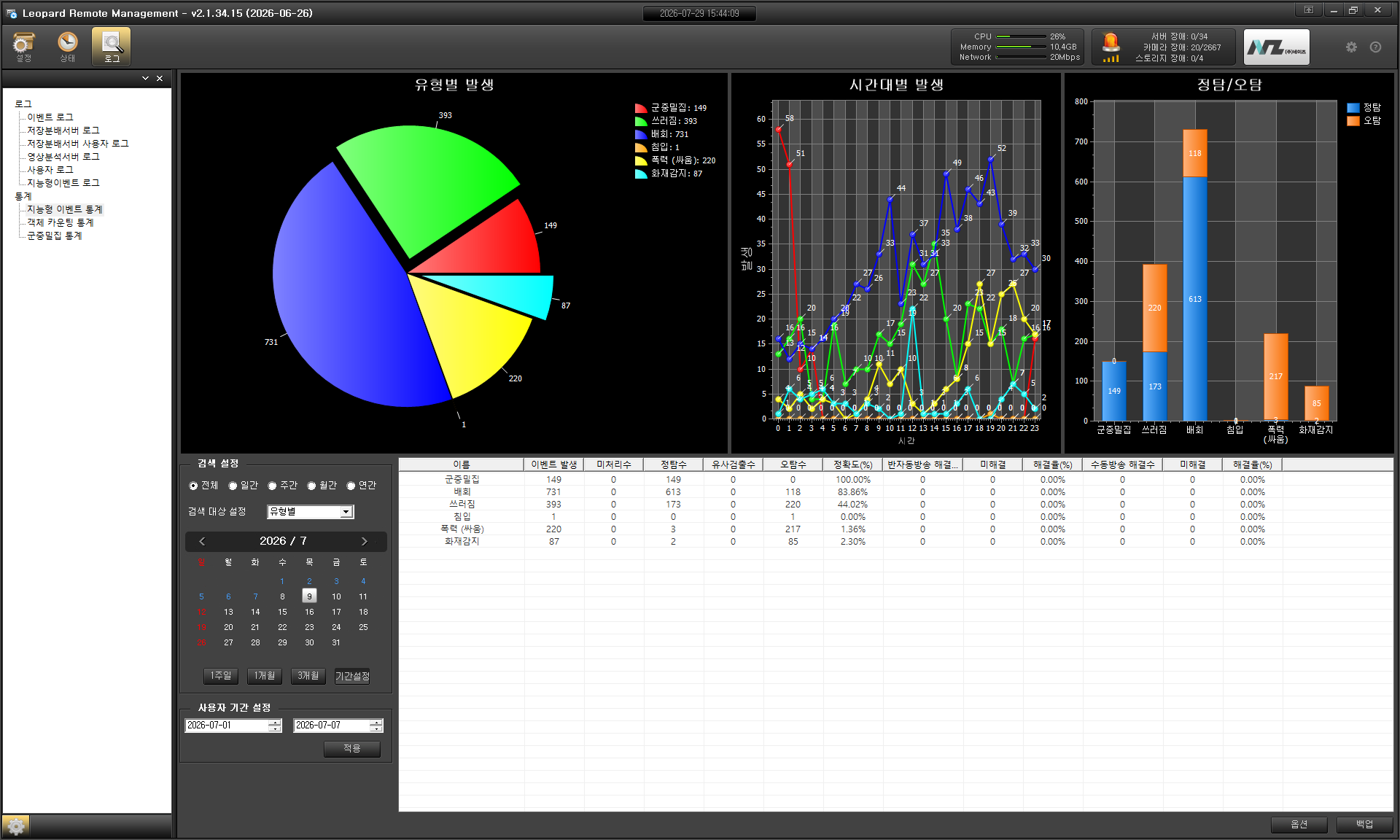The width and height of the screenshot is (1400, 840).
Task: Select the 로그 log magnifier icon
Action: 112,47
